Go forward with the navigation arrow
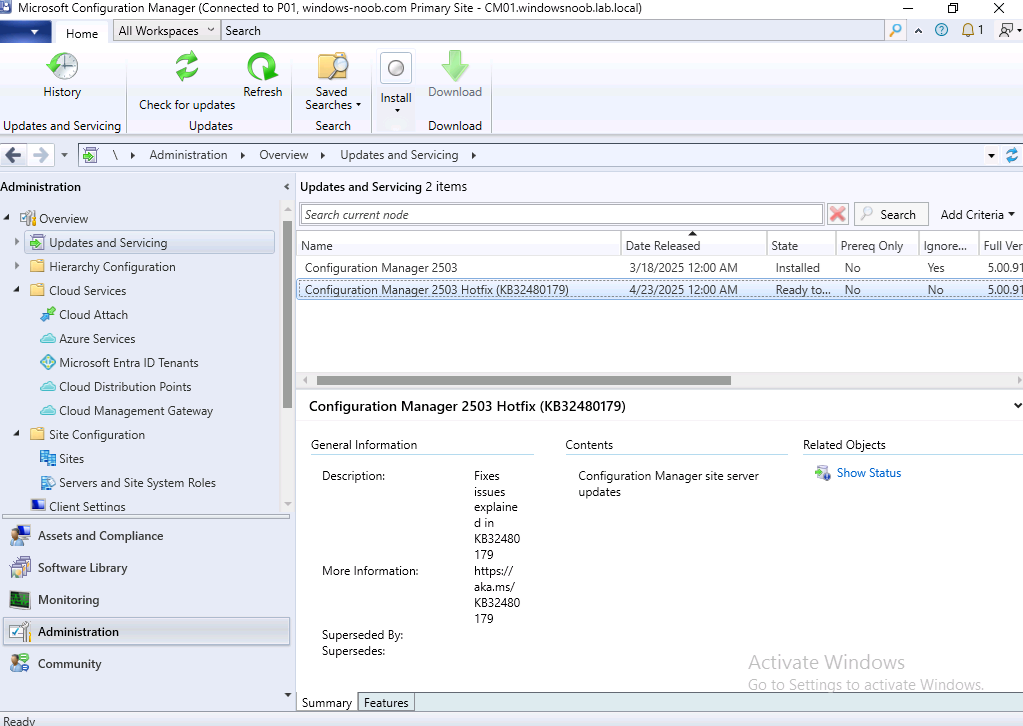This screenshot has height=726, width=1023. click(x=40, y=155)
